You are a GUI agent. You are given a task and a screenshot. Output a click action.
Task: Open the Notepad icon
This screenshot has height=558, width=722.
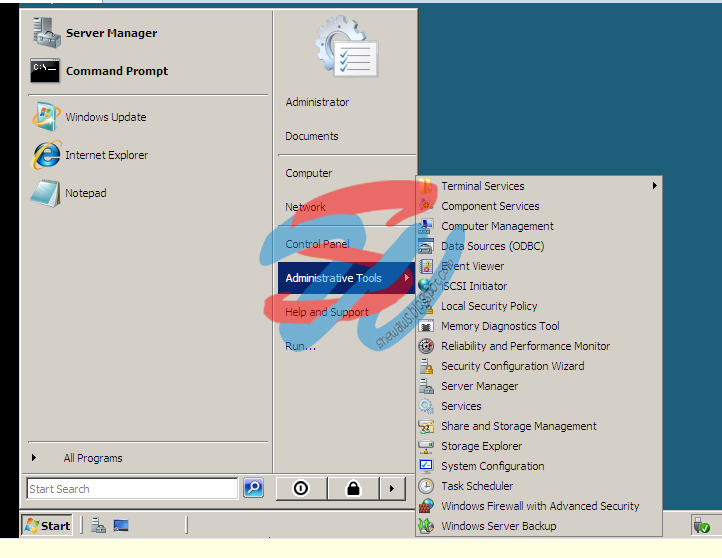pos(45,193)
